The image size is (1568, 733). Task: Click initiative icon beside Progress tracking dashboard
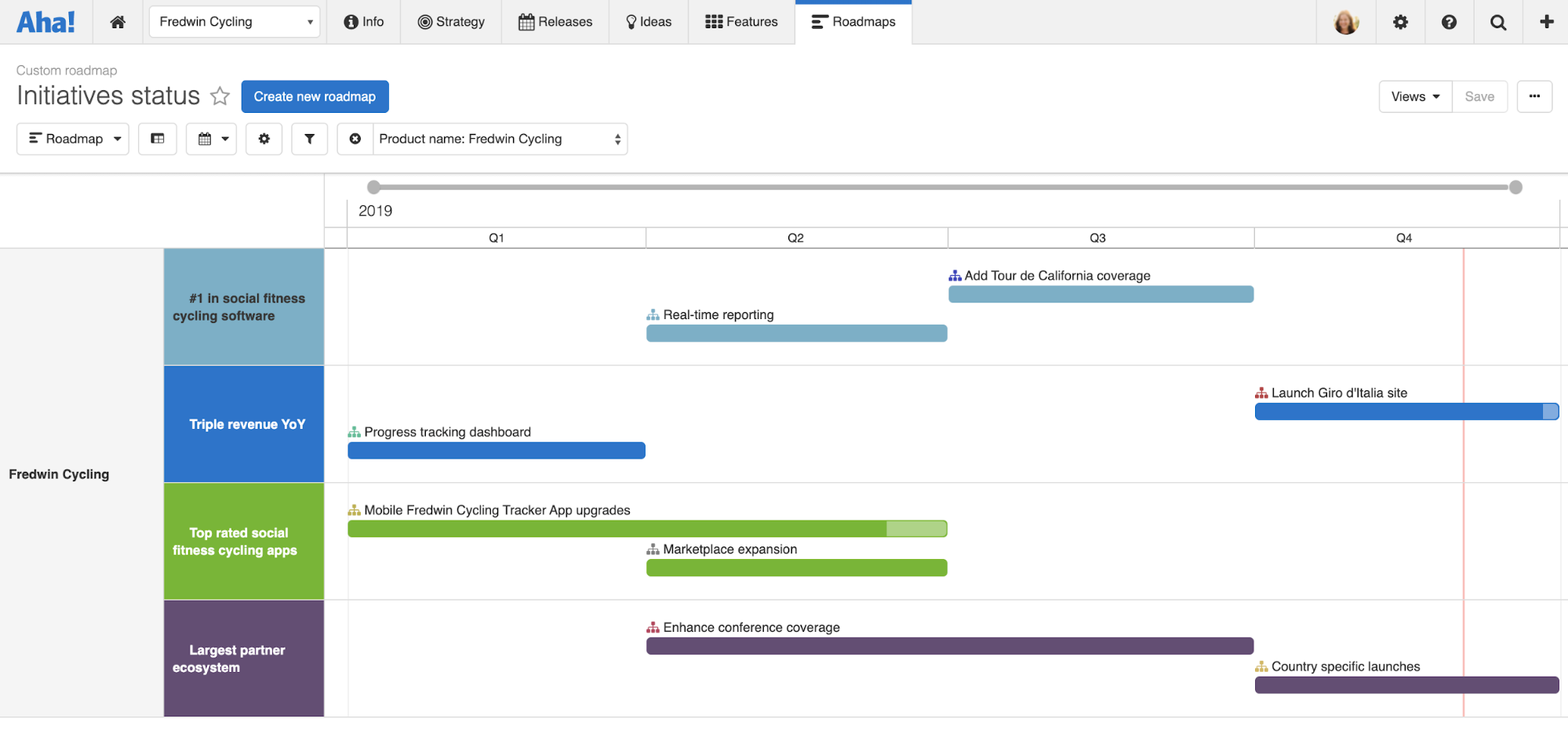(x=354, y=433)
